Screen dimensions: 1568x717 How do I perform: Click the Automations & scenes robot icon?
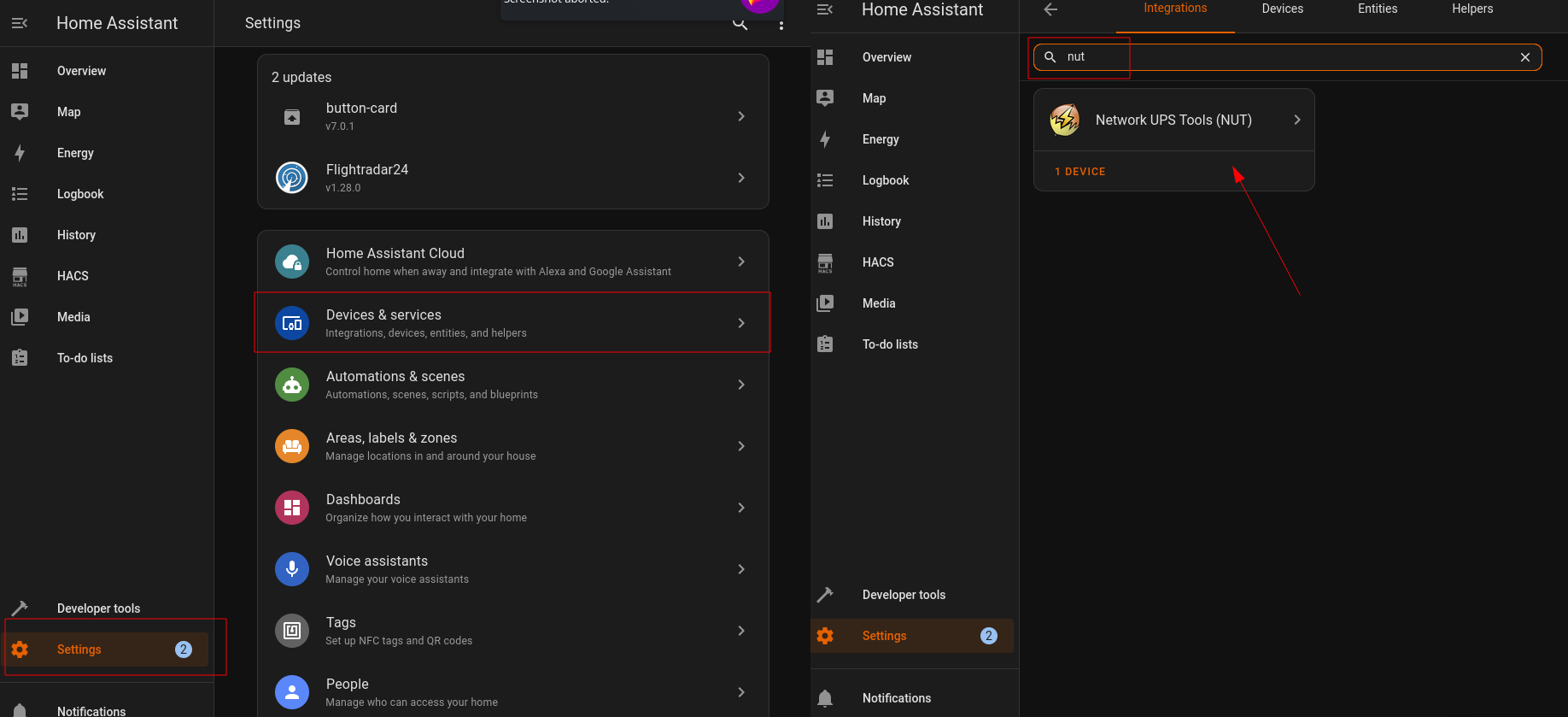click(292, 385)
